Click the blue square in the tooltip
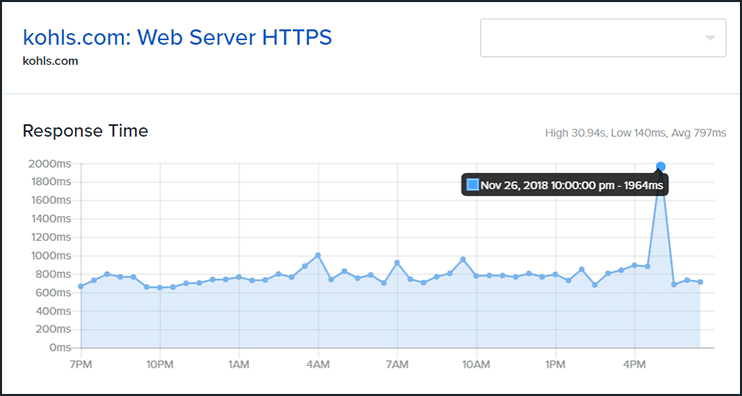 pos(472,185)
